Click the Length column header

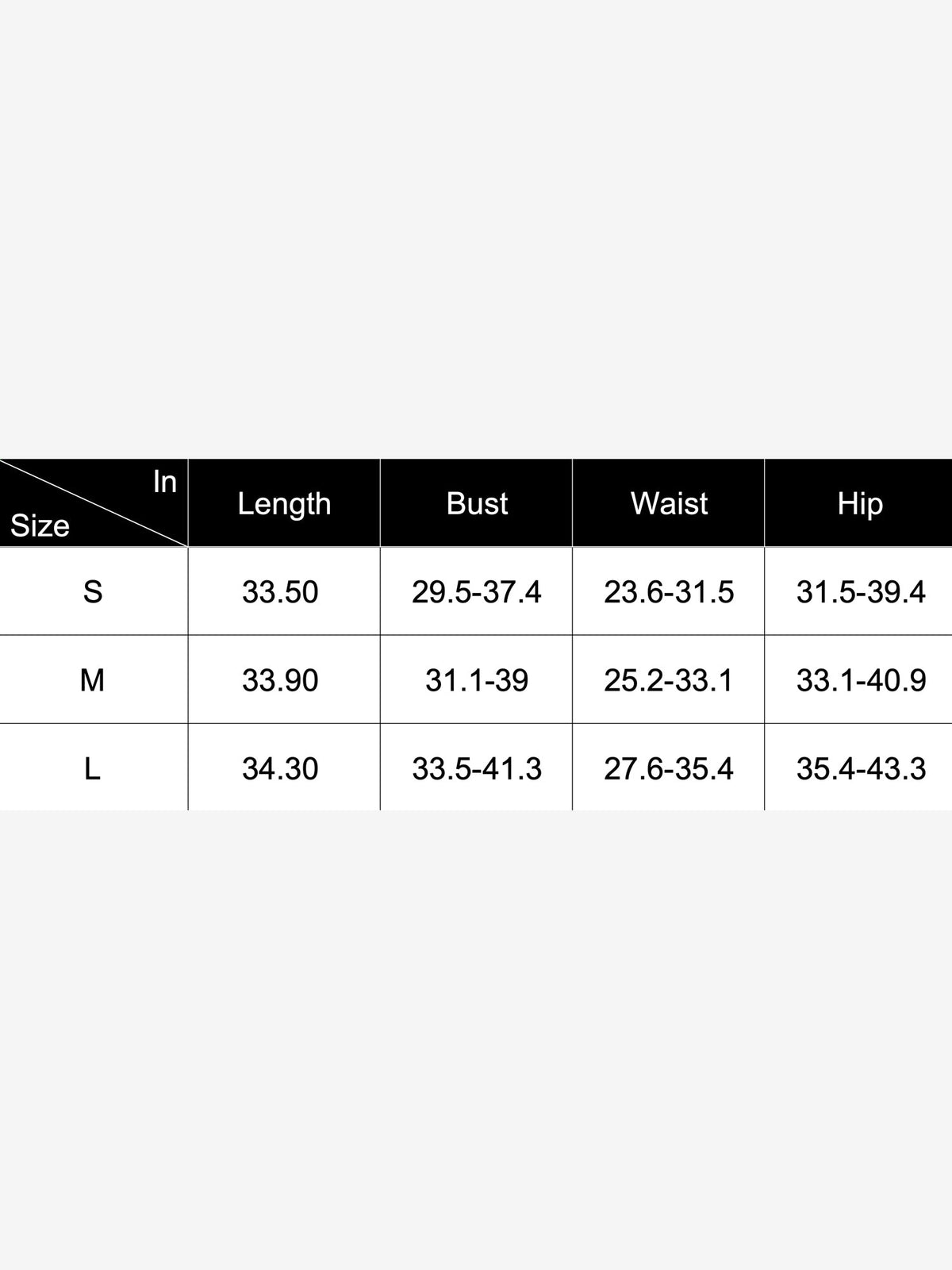tap(284, 503)
